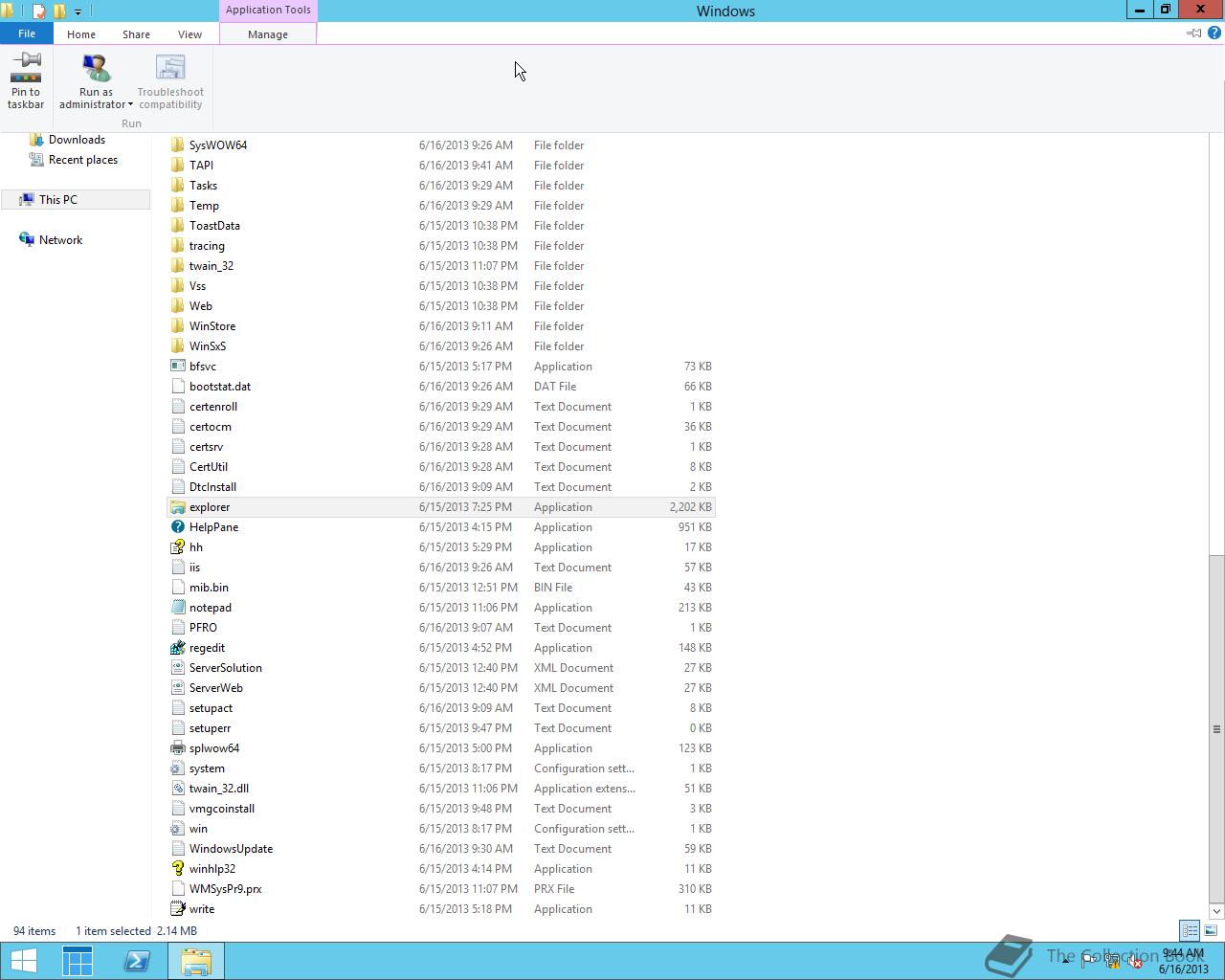The height and width of the screenshot is (980, 1225).
Task: Open Quick Access Toolbar customize dropdown
Action: point(78,11)
